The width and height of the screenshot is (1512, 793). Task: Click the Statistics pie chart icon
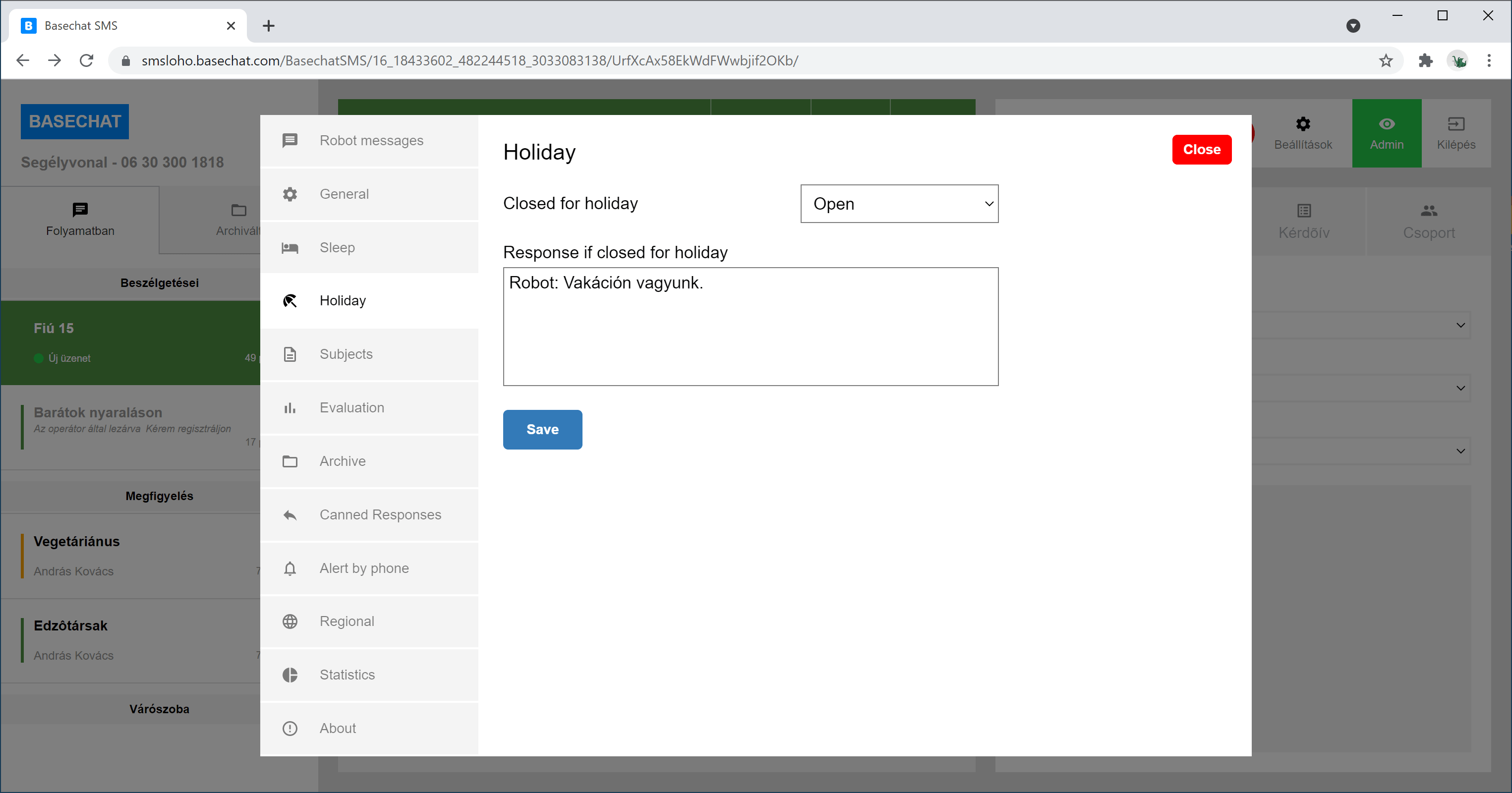(290, 675)
